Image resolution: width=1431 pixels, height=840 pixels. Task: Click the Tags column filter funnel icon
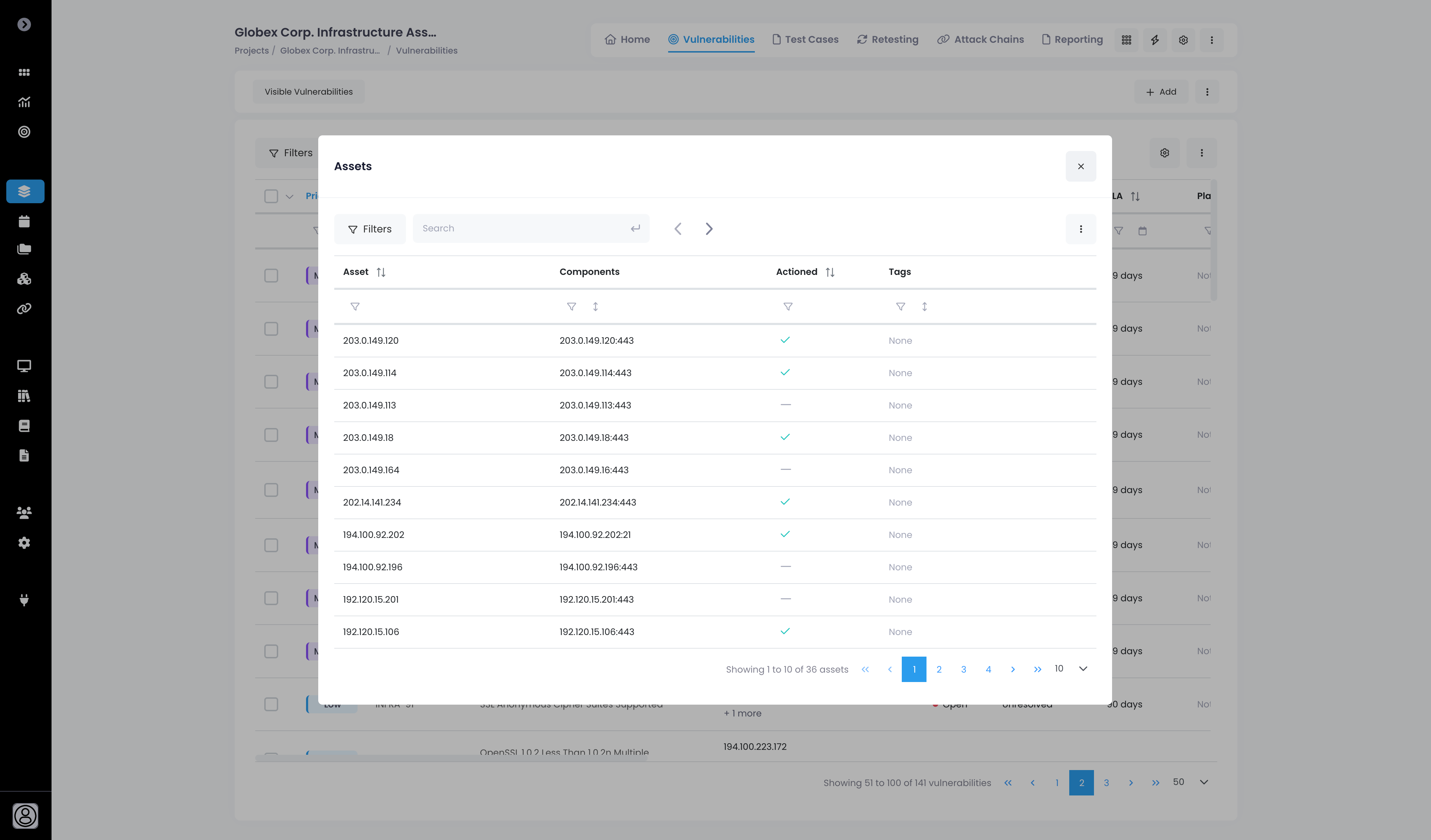tap(900, 307)
